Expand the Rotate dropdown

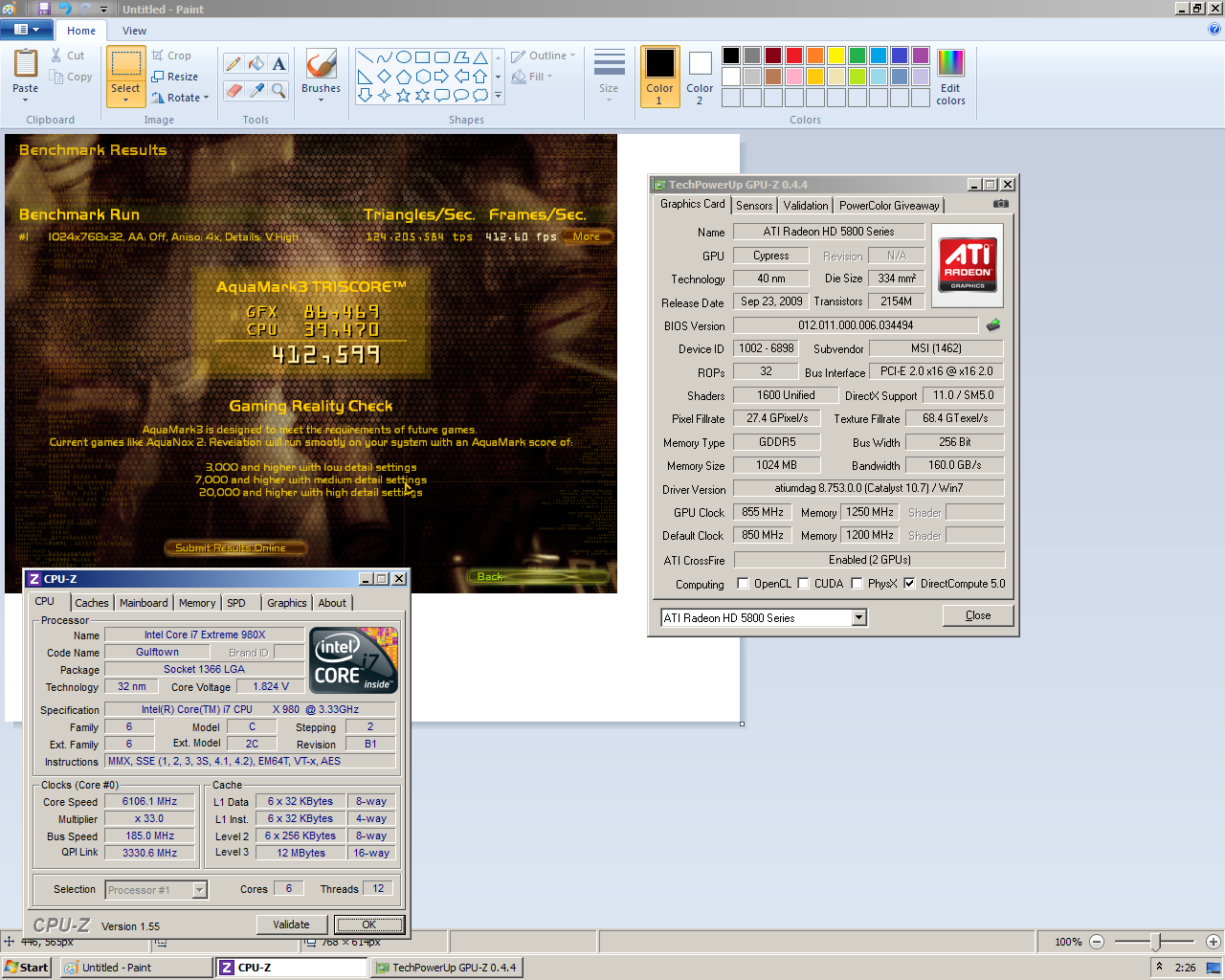point(206,98)
